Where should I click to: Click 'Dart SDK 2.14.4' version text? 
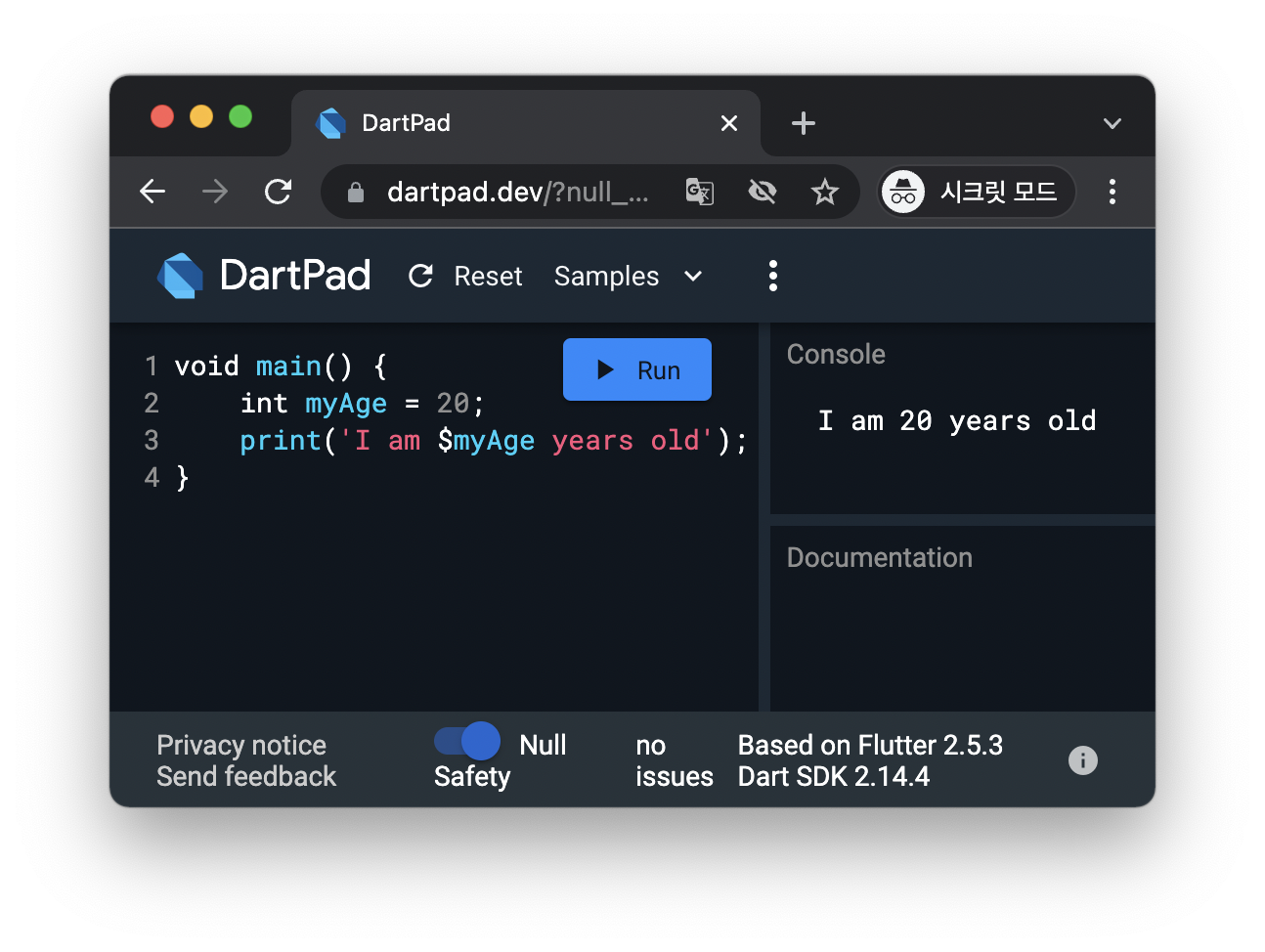(834, 776)
